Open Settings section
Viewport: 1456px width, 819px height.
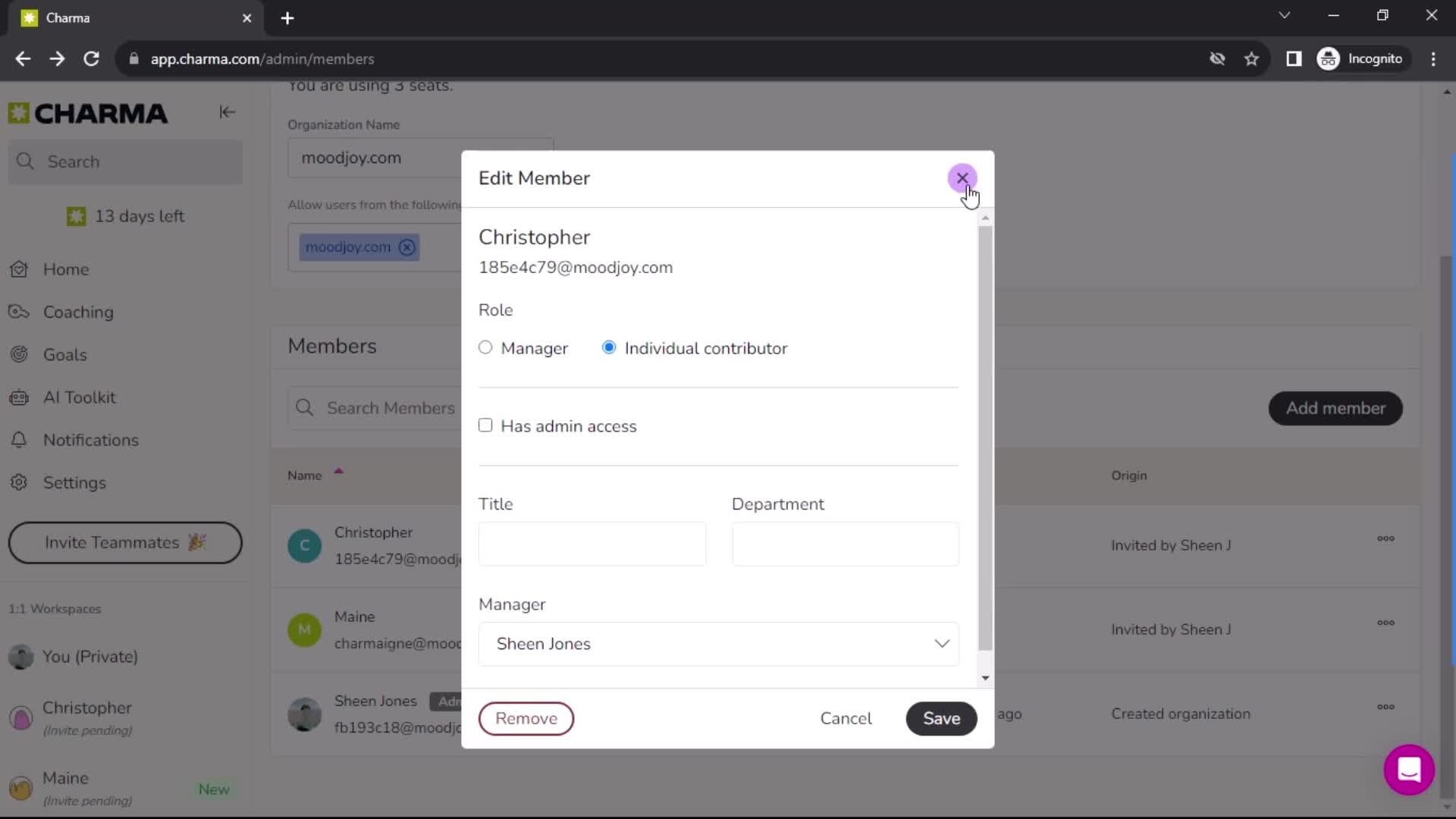pyautogui.click(x=74, y=482)
